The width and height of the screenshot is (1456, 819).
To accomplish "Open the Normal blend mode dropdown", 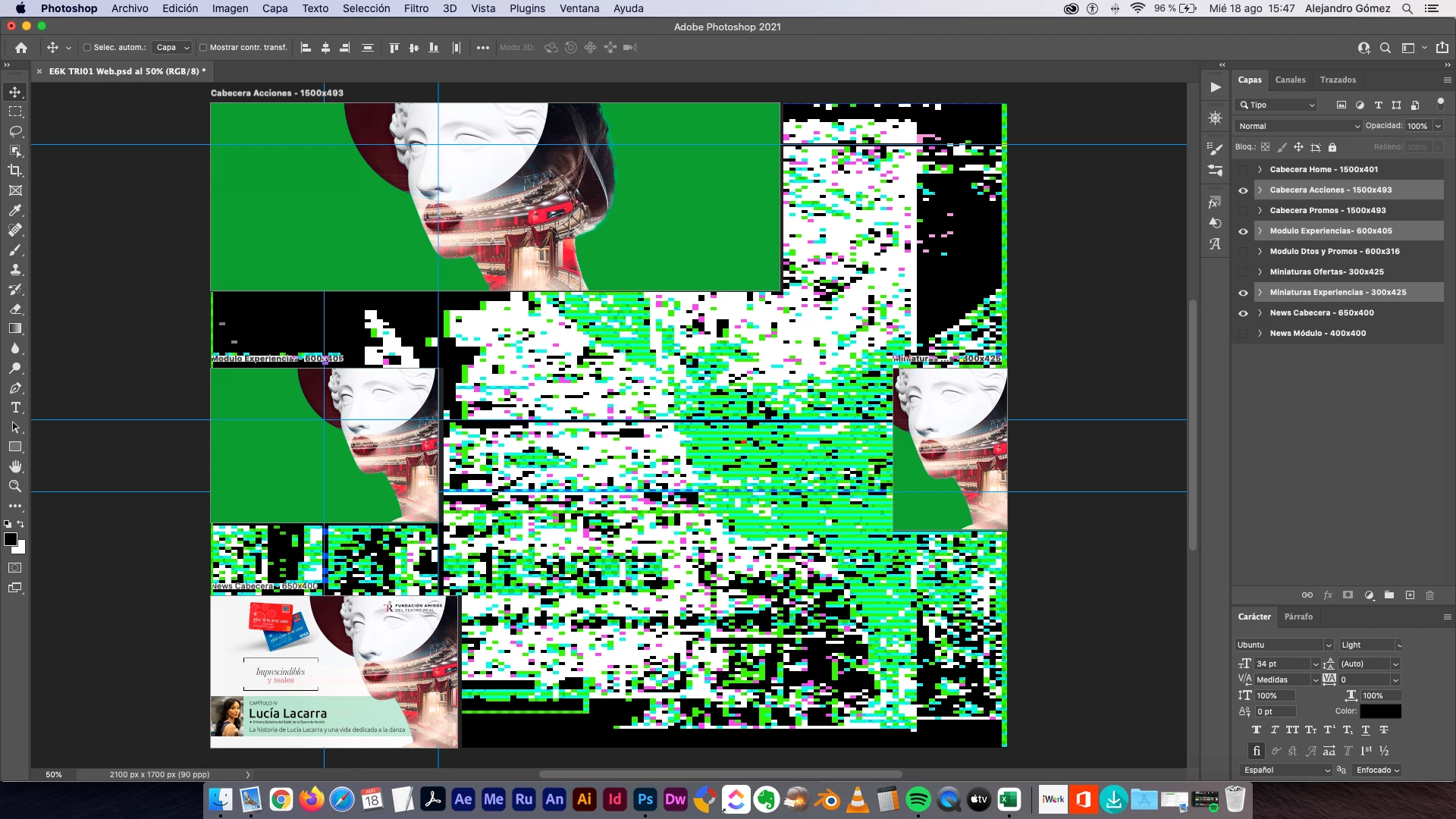I will coord(1298,126).
